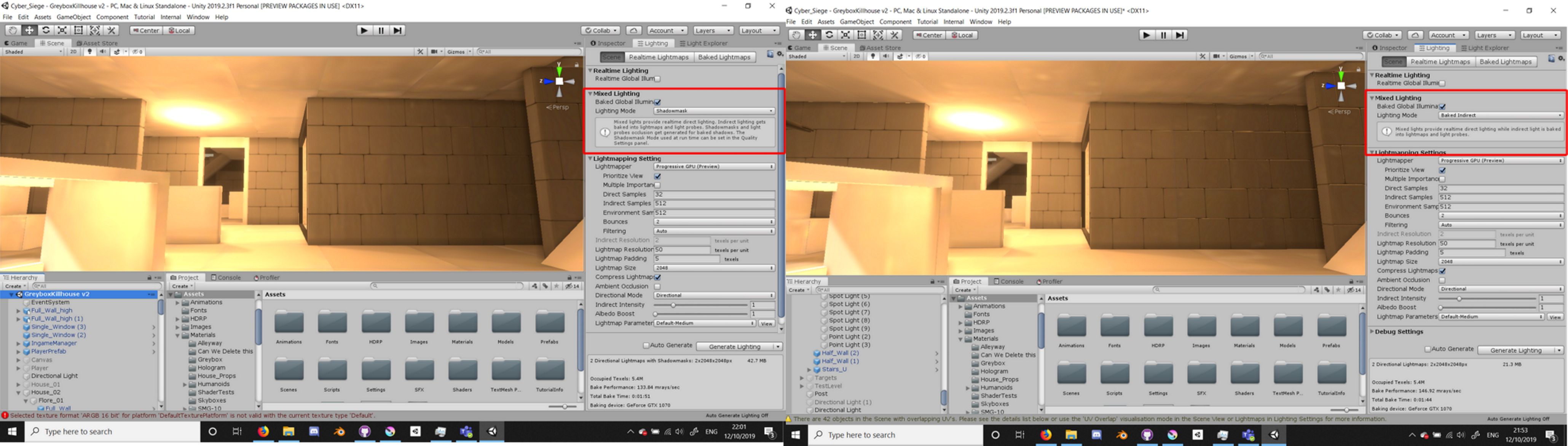1568x446 pixels.
Task: Open Lighting settings gear icon in left window
Action: (779, 55)
